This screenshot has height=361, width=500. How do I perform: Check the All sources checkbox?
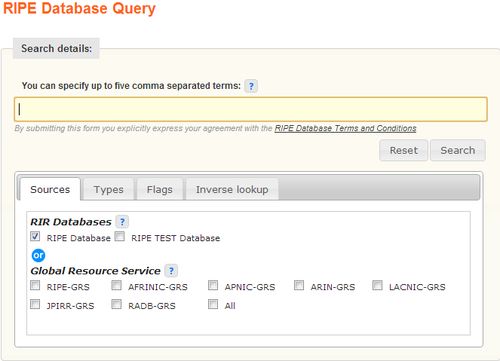(x=213, y=304)
